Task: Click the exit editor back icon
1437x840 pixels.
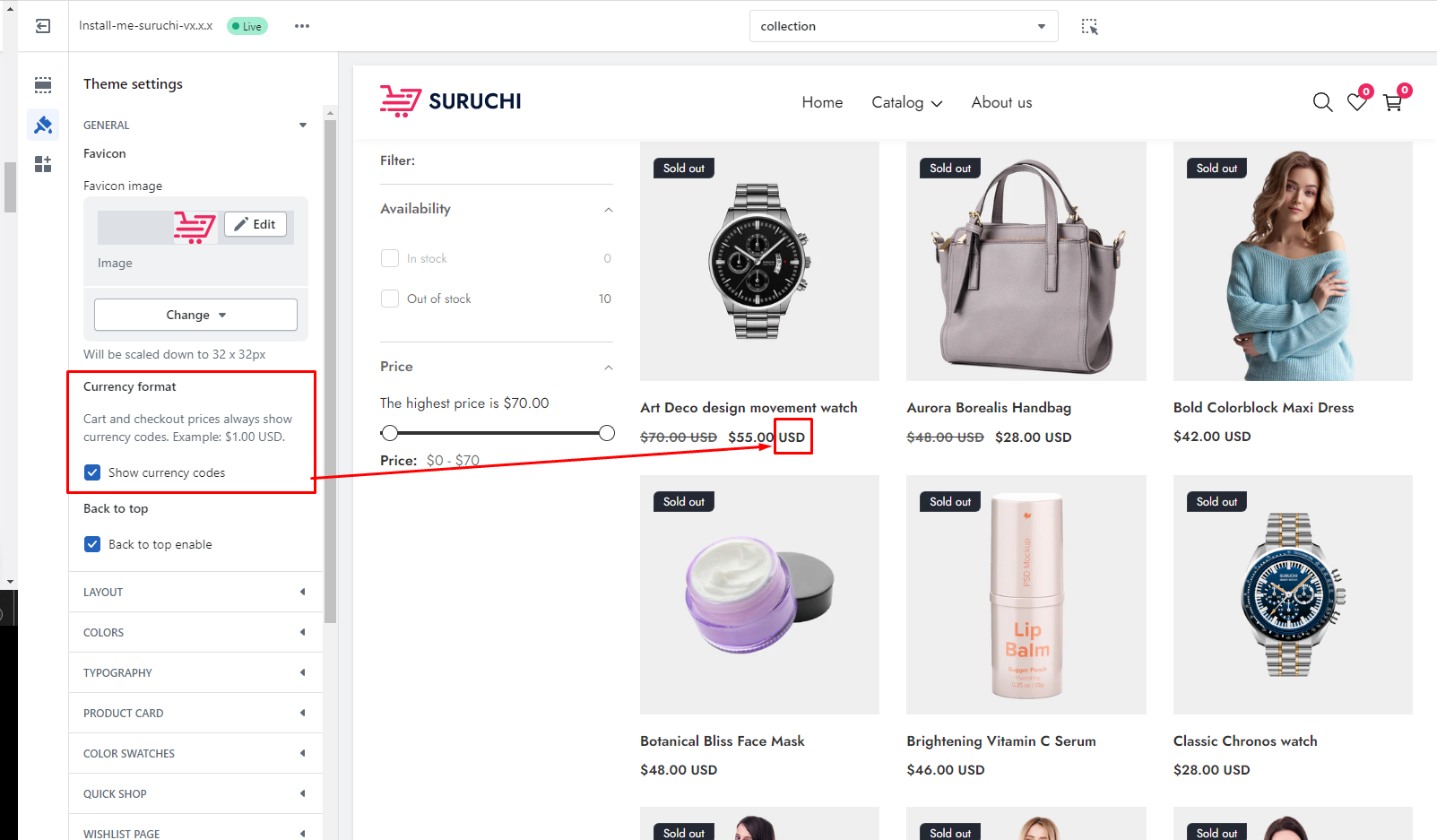Action: coord(43,26)
